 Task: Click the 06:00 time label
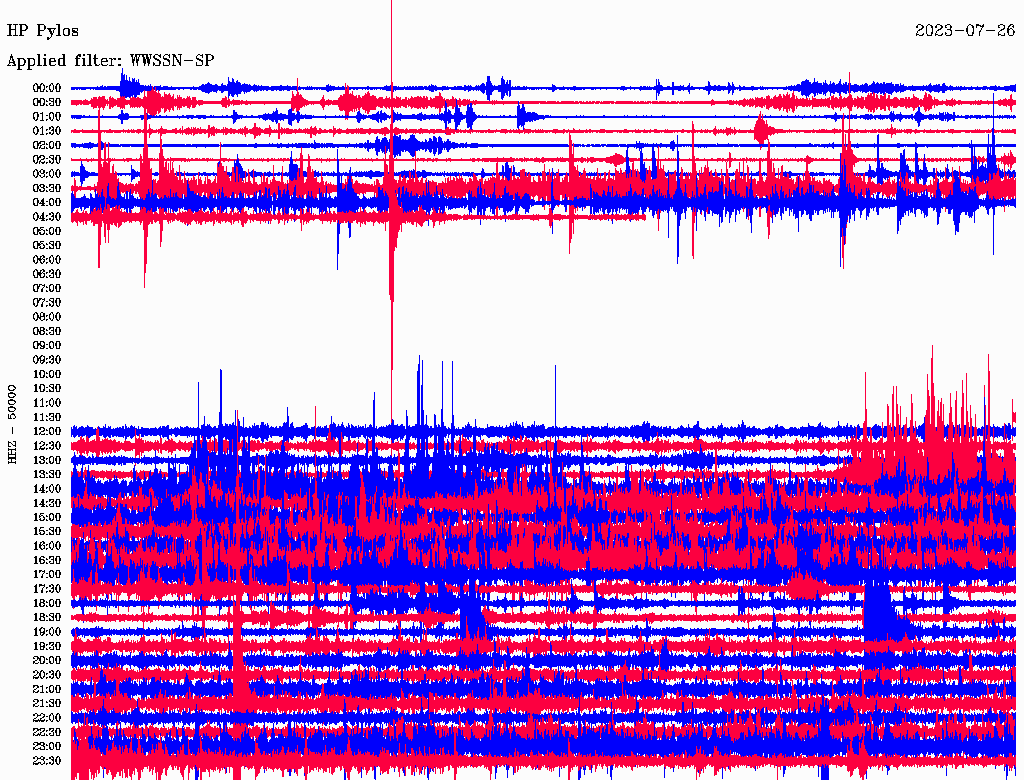[47, 259]
